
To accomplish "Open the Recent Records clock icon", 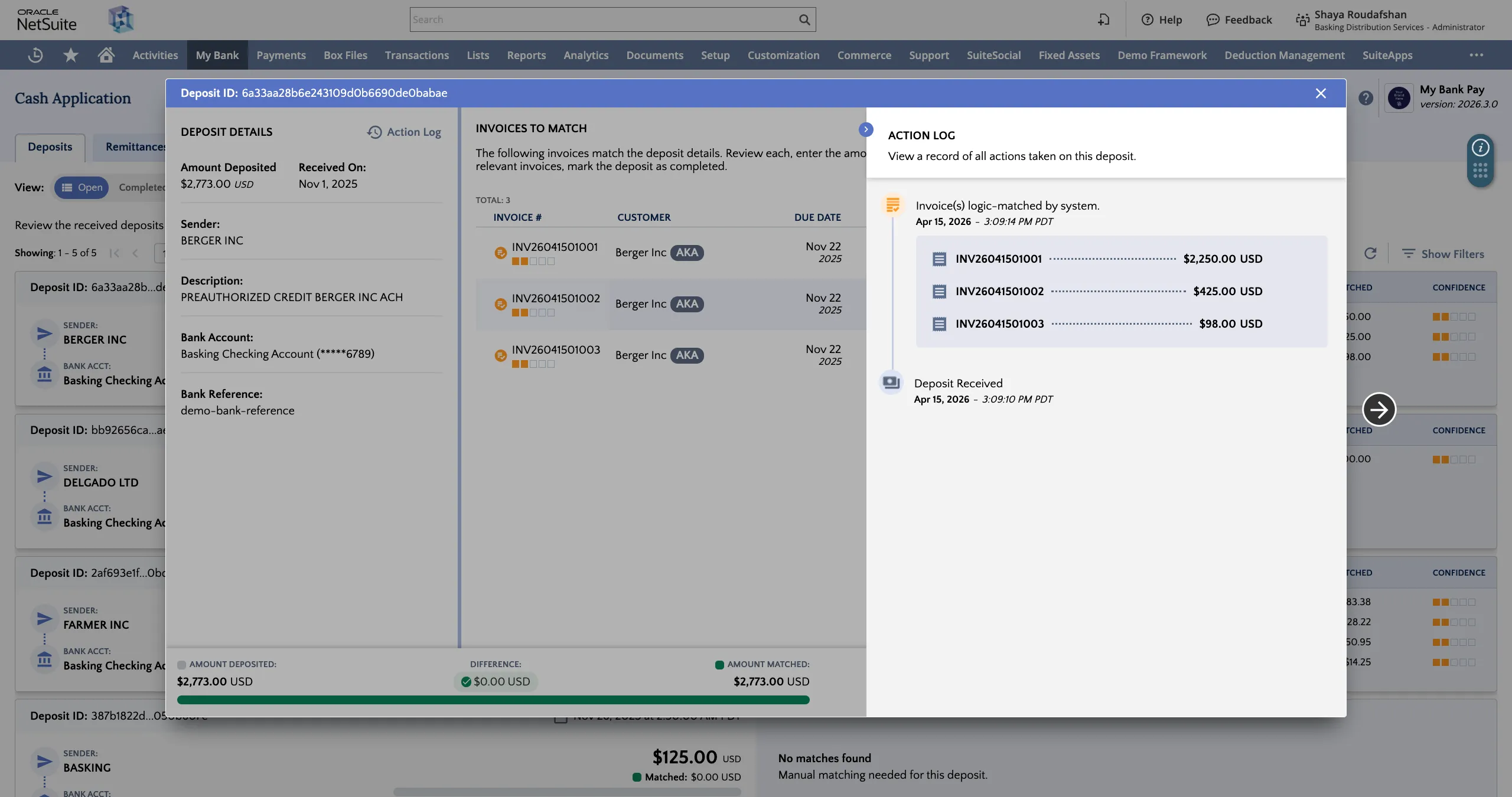I will pos(35,55).
